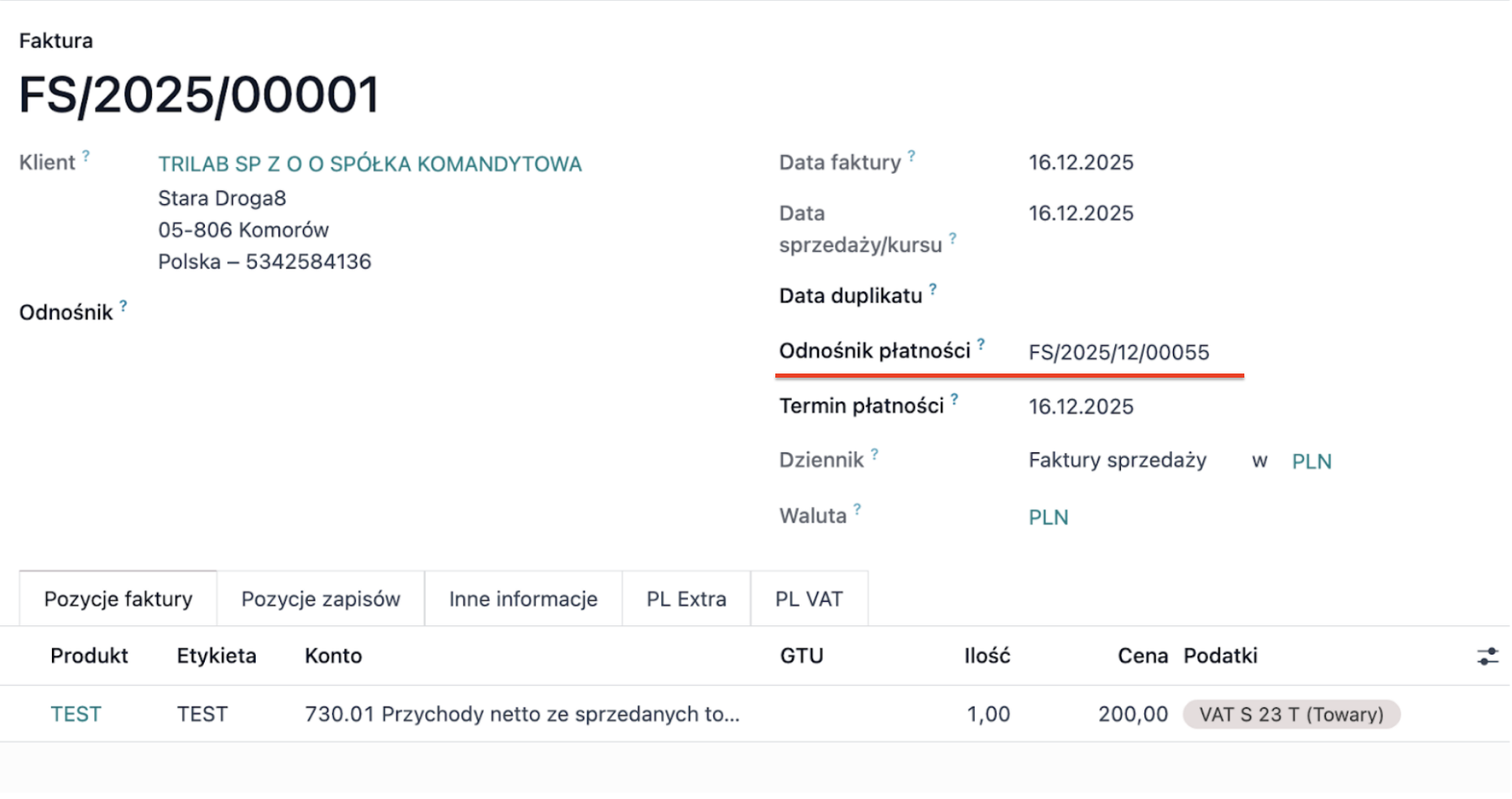The height and width of the screenshot is (799, 1512).
Task: Open column settings adjust icon
Action: (x=1487, y=656)
